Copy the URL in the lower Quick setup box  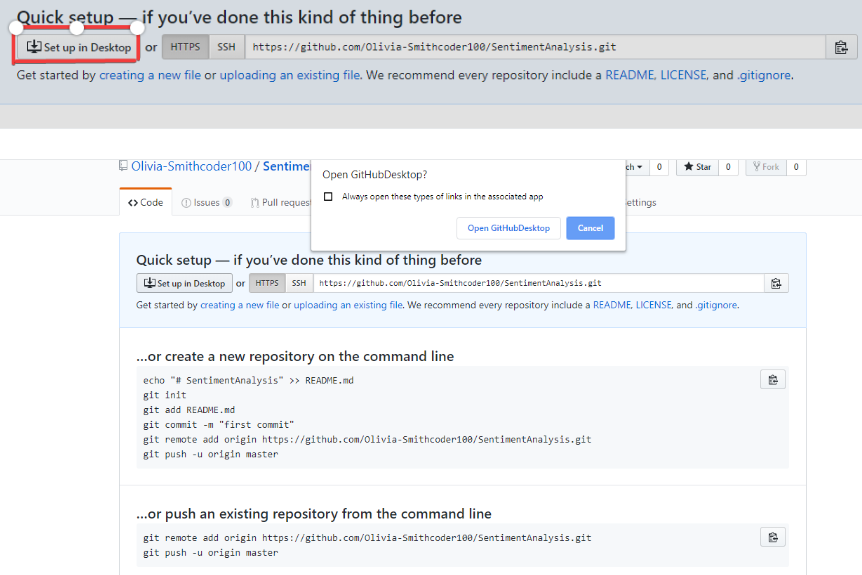pyautogui.click(x=776, y=283)
